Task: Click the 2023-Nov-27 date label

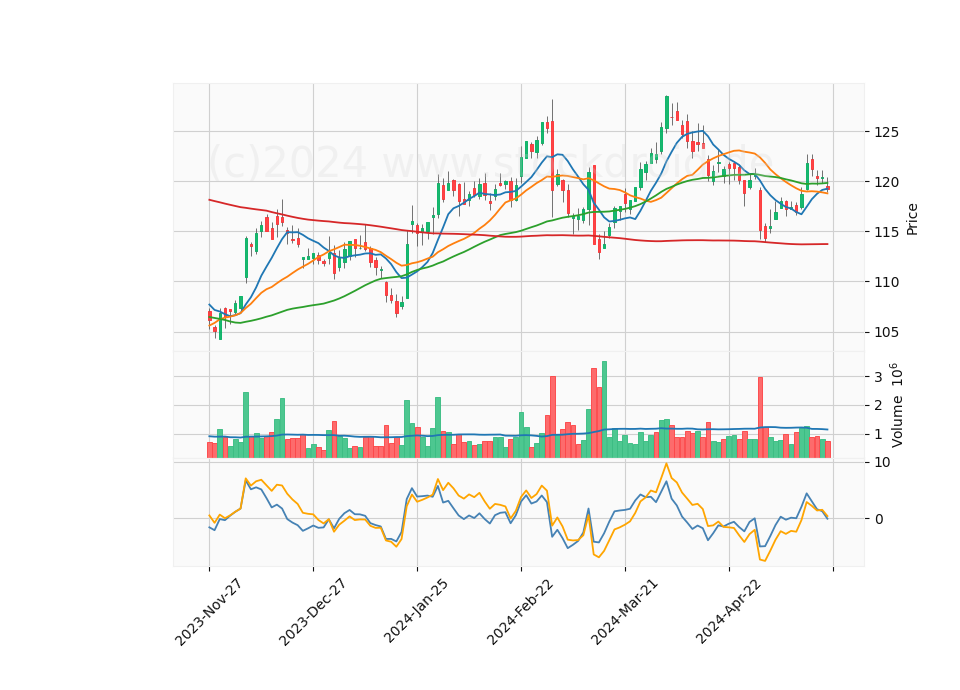Action: pyautogui.click(x=208, y=612)
